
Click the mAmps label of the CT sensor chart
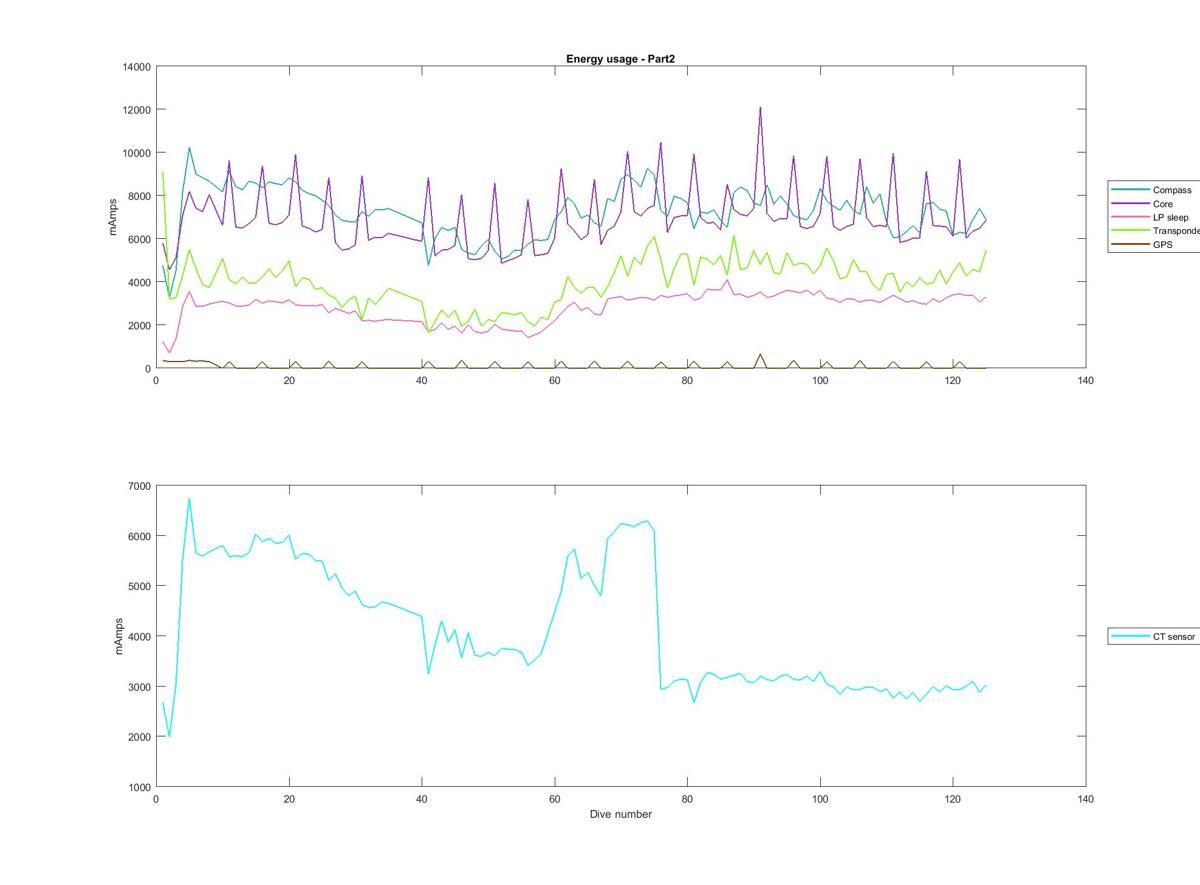pyautogui.click(x=117, y=636)
